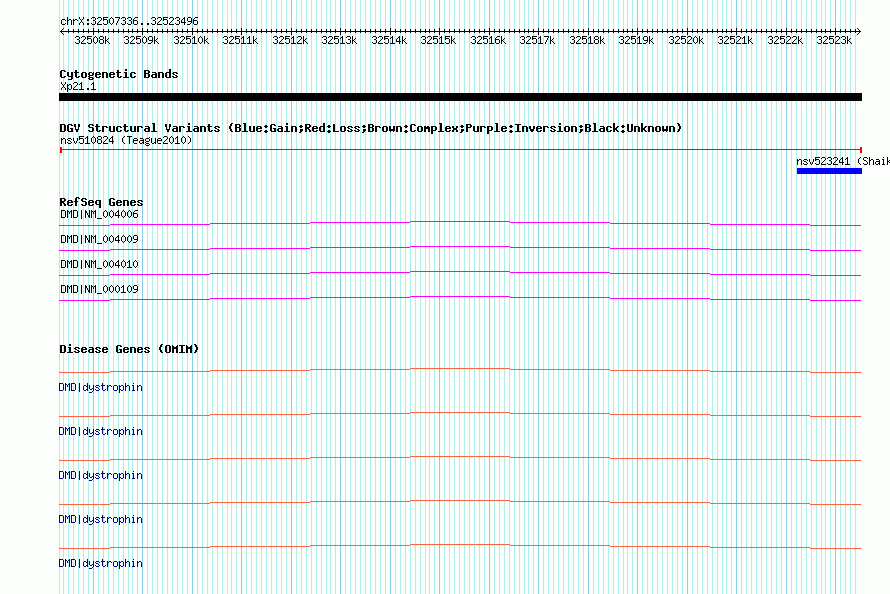Click the magenta line under DMD|NM_004009
The height and width of the screenshot is (594, 890).
[x=460, y=248]
